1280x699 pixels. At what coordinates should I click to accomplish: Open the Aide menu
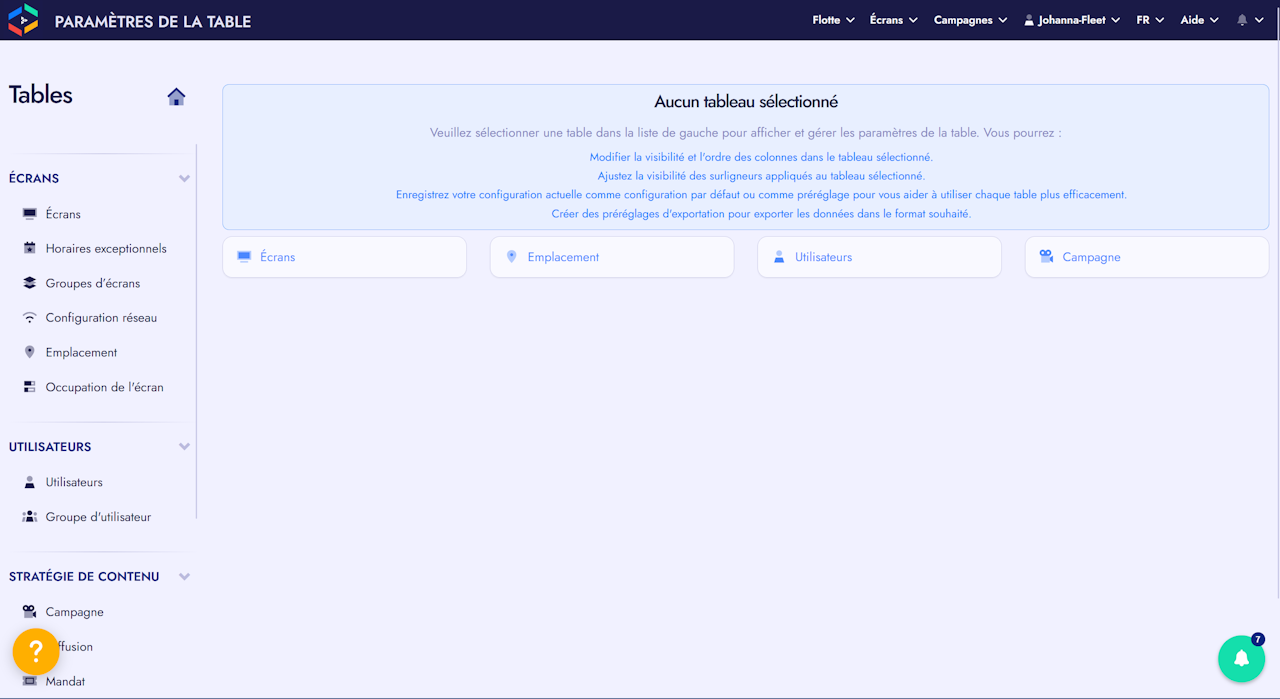tap(1199, 20)
